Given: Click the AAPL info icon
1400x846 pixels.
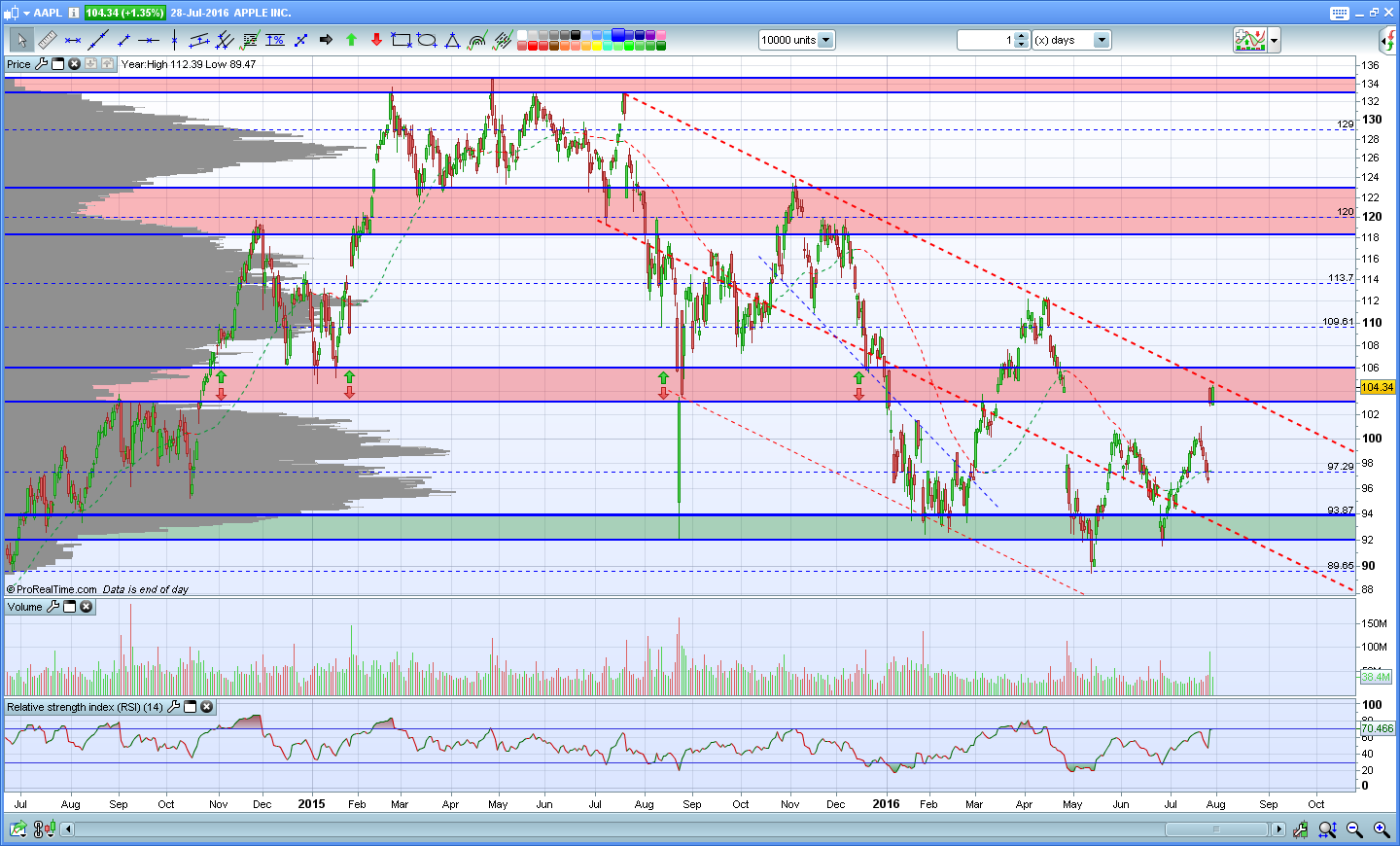Looking at the screenshot, I should click(x=74, y=13).
